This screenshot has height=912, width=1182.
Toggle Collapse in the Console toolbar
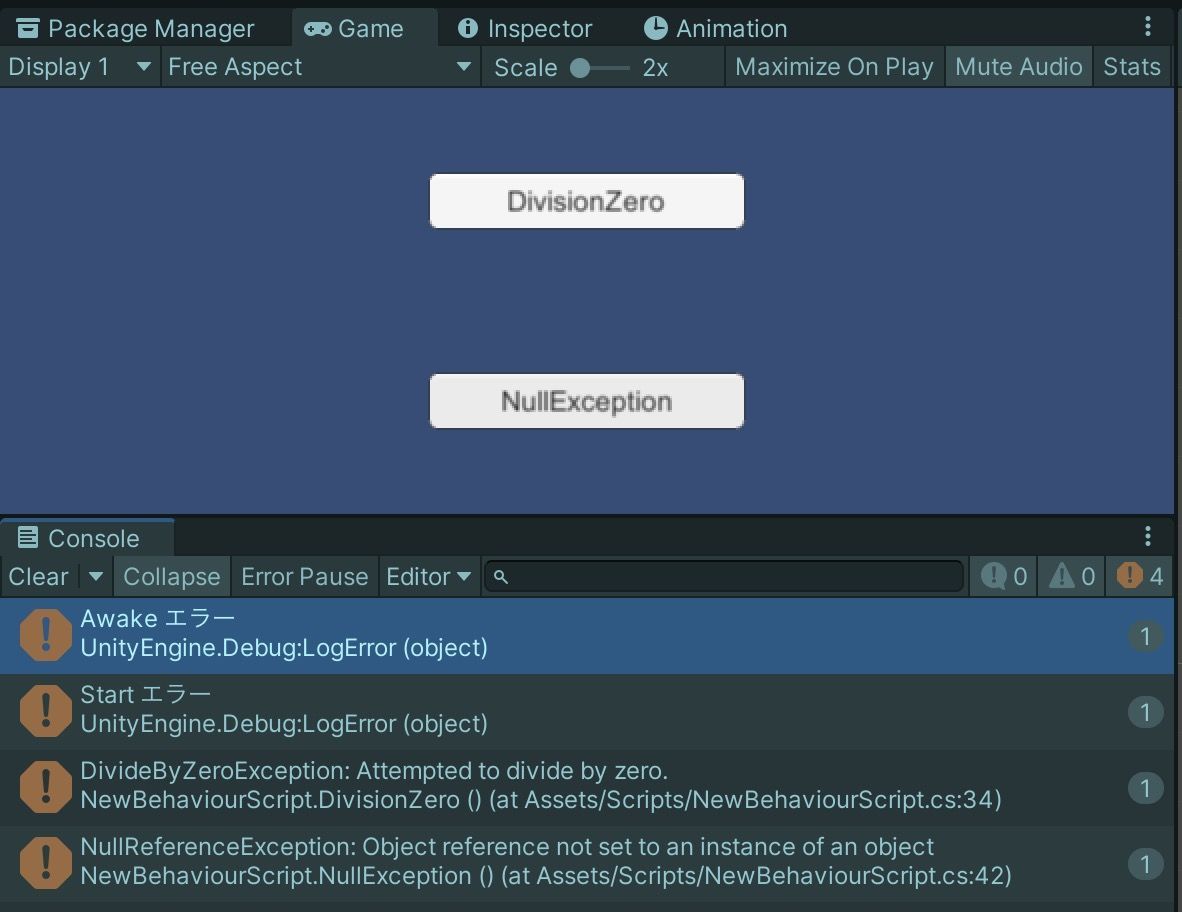point(171,576)
